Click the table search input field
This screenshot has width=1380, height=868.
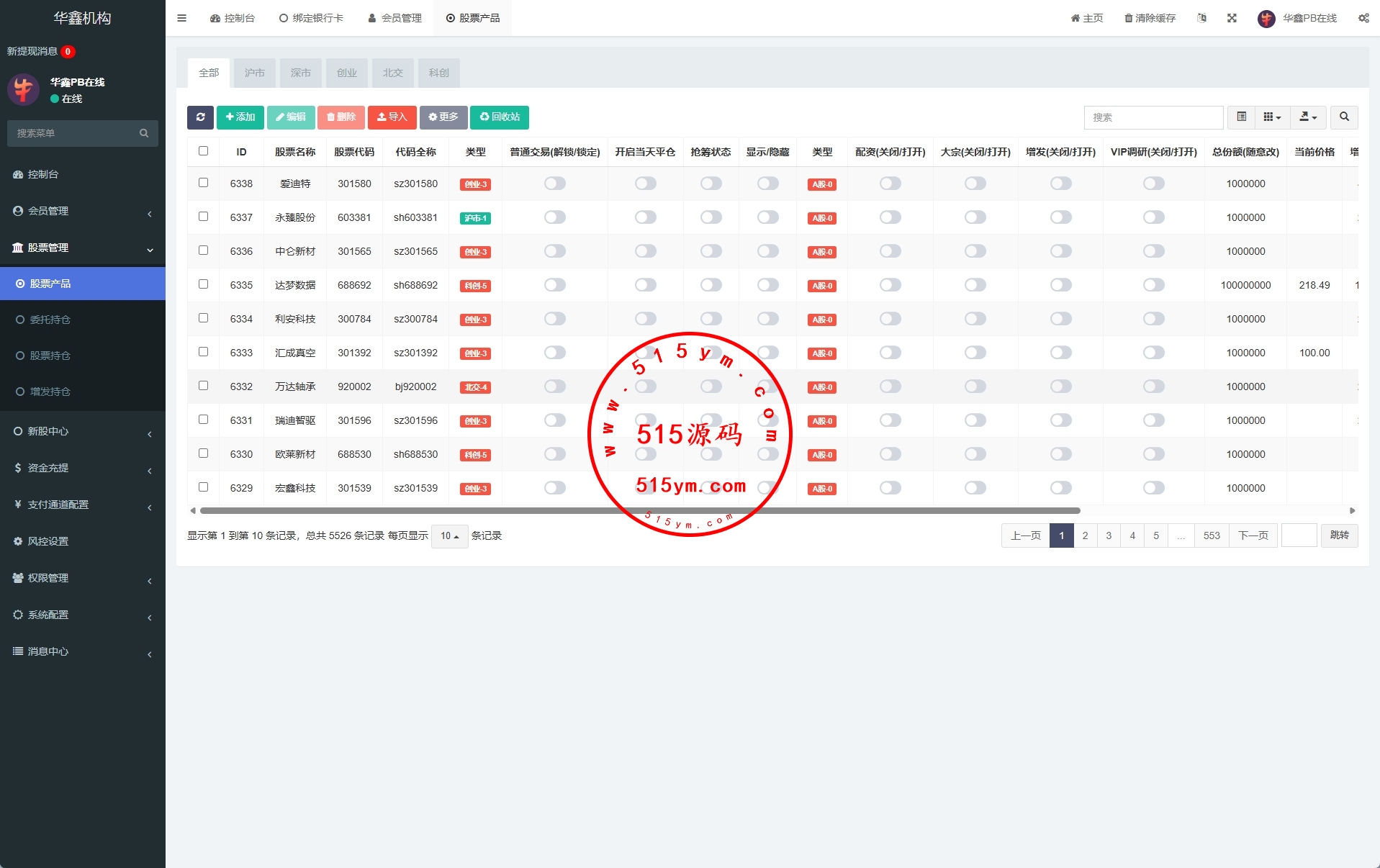click(1153, 117)
